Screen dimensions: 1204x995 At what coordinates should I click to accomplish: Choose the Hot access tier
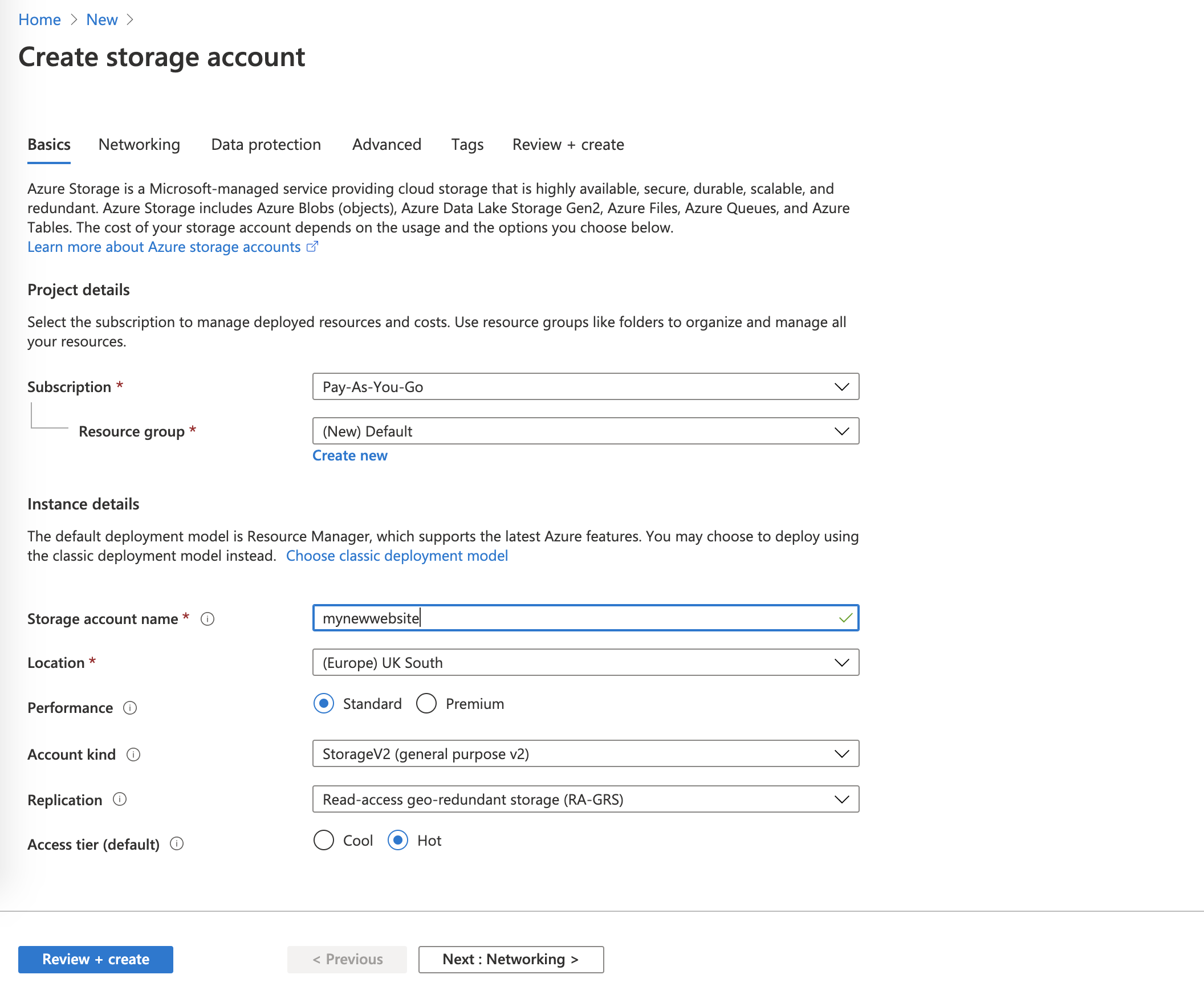coord(398,841)
